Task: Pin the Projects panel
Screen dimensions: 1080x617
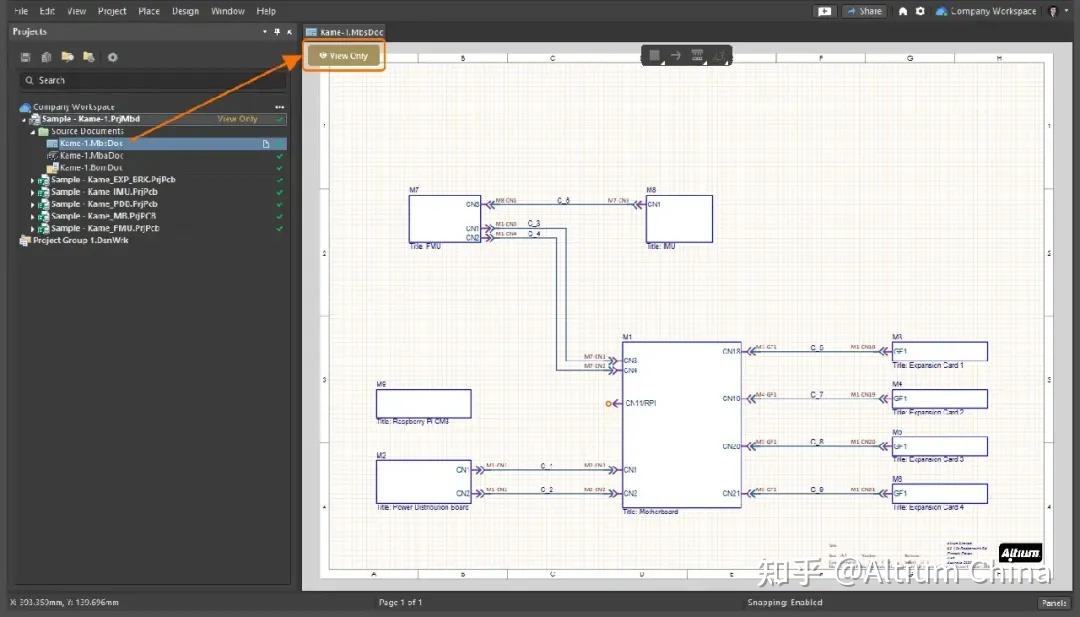Action: pyautogui.click(x=277, y=32)
